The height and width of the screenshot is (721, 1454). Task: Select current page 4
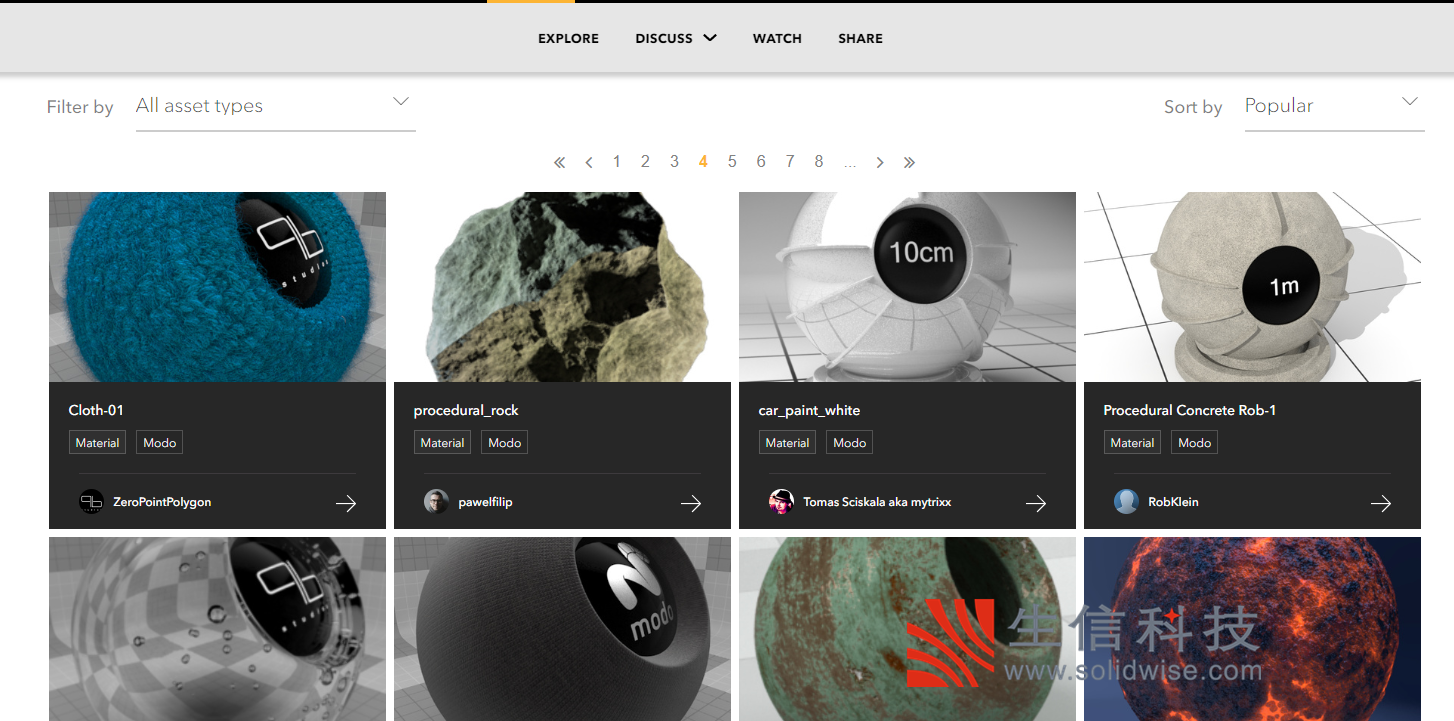coord(703,162)
